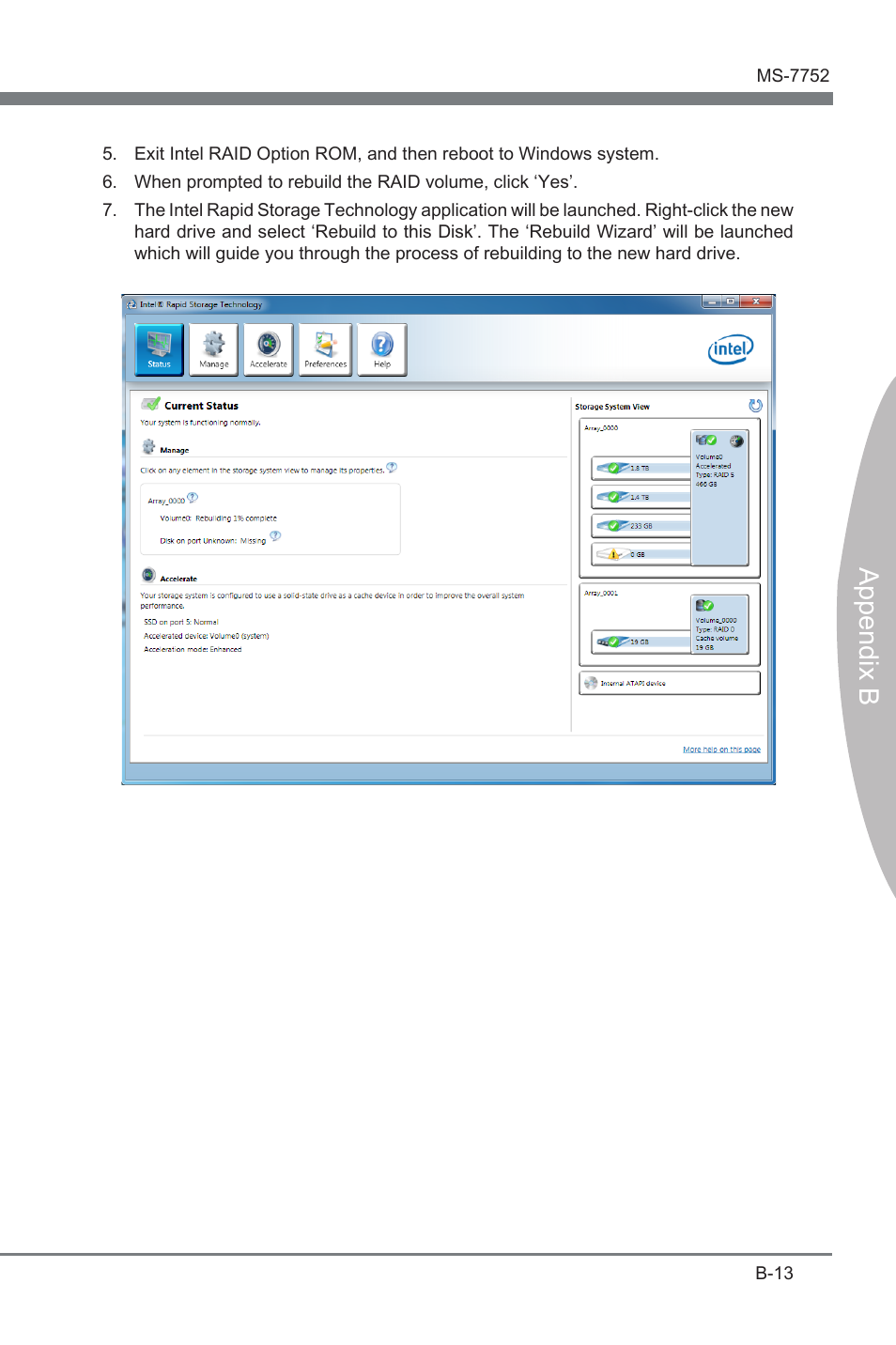Click 'SSD on port 5: Normal' text

(x=180, y=622)
